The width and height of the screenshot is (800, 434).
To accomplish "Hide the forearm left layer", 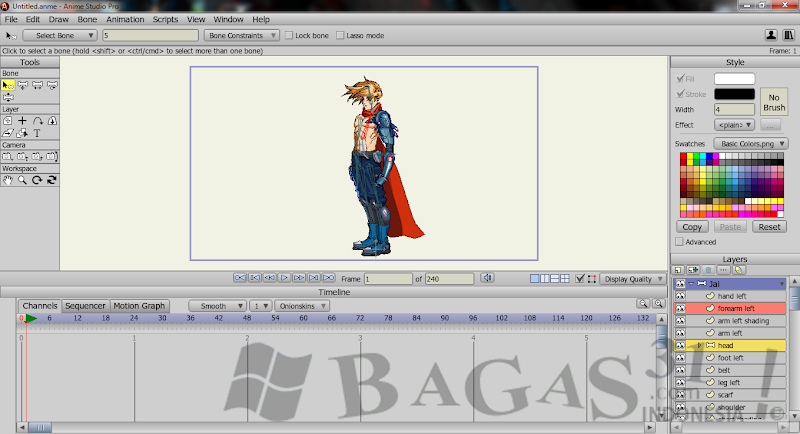I will click(x=680, y=308).
